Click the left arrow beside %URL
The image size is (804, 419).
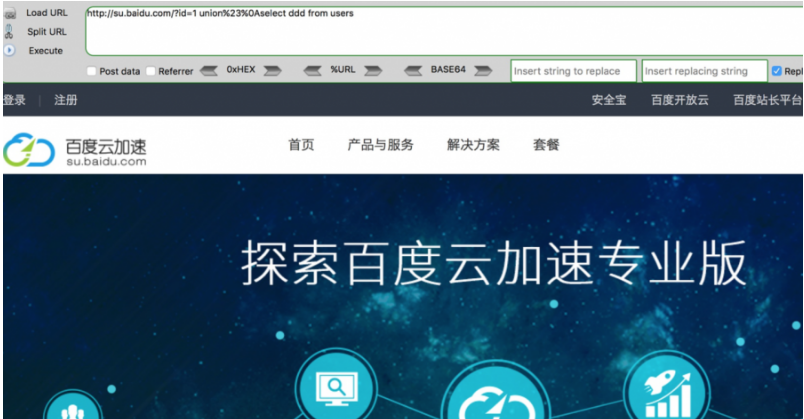(313, 70)
